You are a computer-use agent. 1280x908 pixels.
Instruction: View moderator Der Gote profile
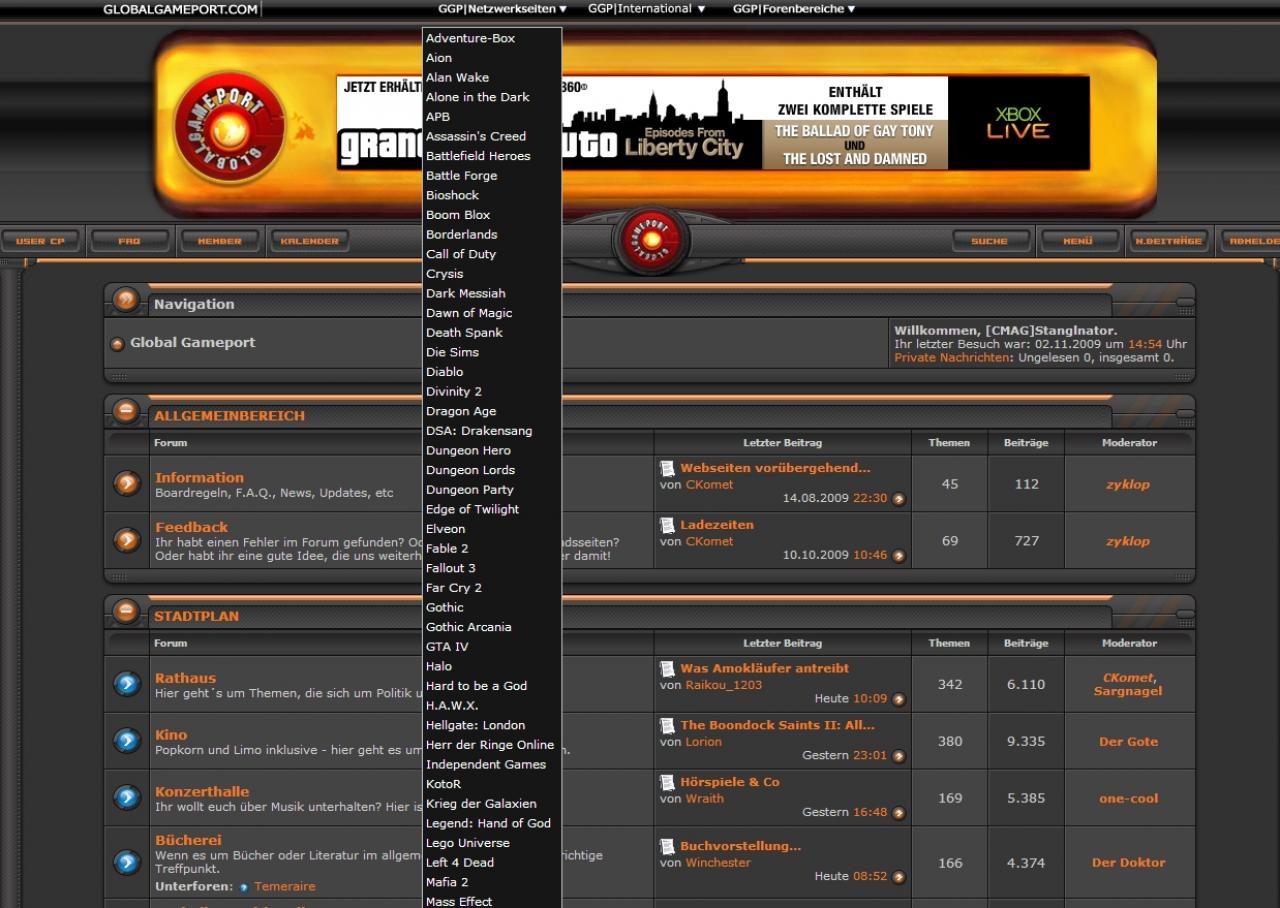pyautogui.click(x=1128, y=741)
